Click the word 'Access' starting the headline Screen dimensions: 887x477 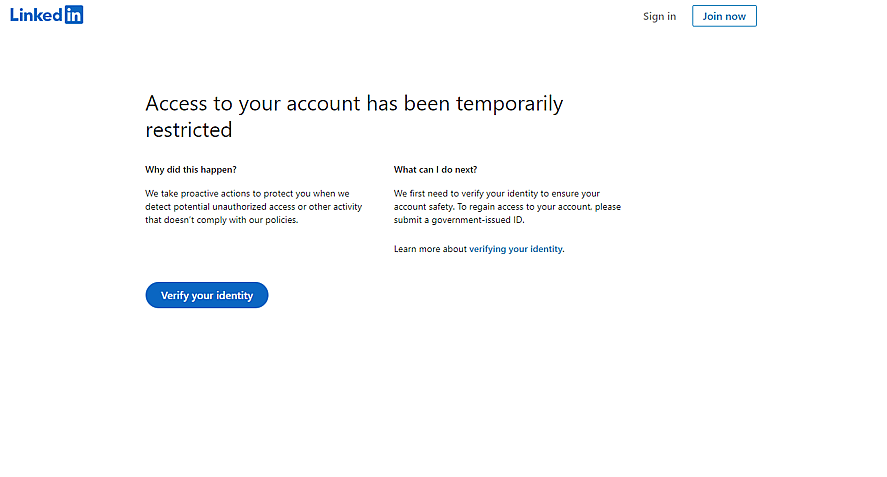coord(178,103)
